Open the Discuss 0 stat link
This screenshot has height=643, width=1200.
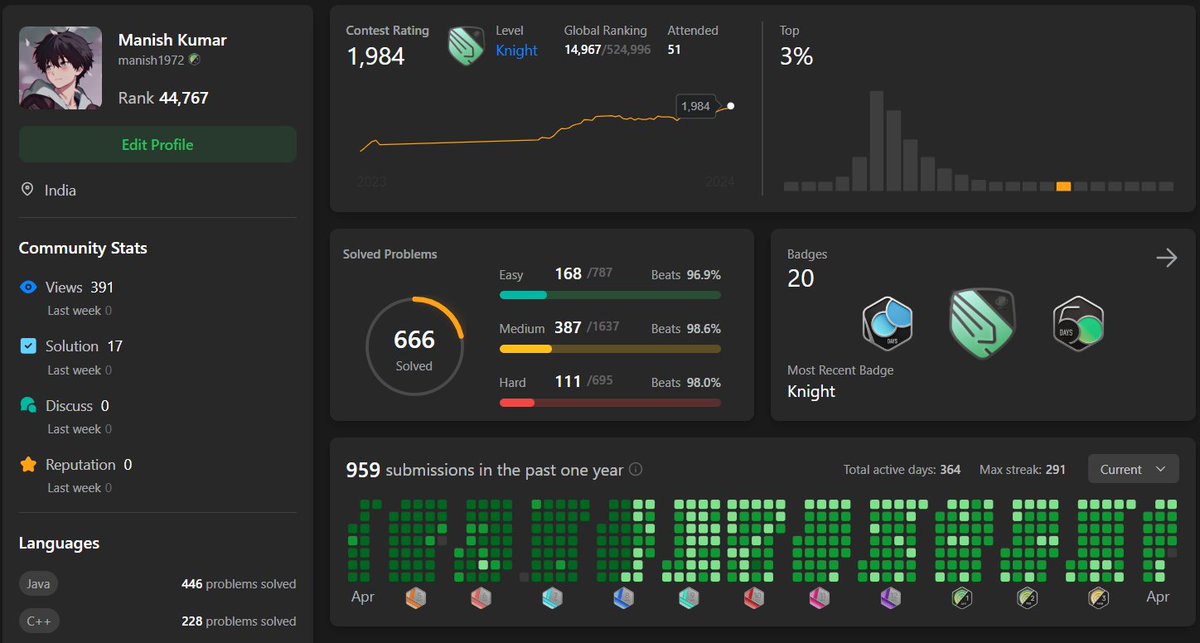point(77,406)
